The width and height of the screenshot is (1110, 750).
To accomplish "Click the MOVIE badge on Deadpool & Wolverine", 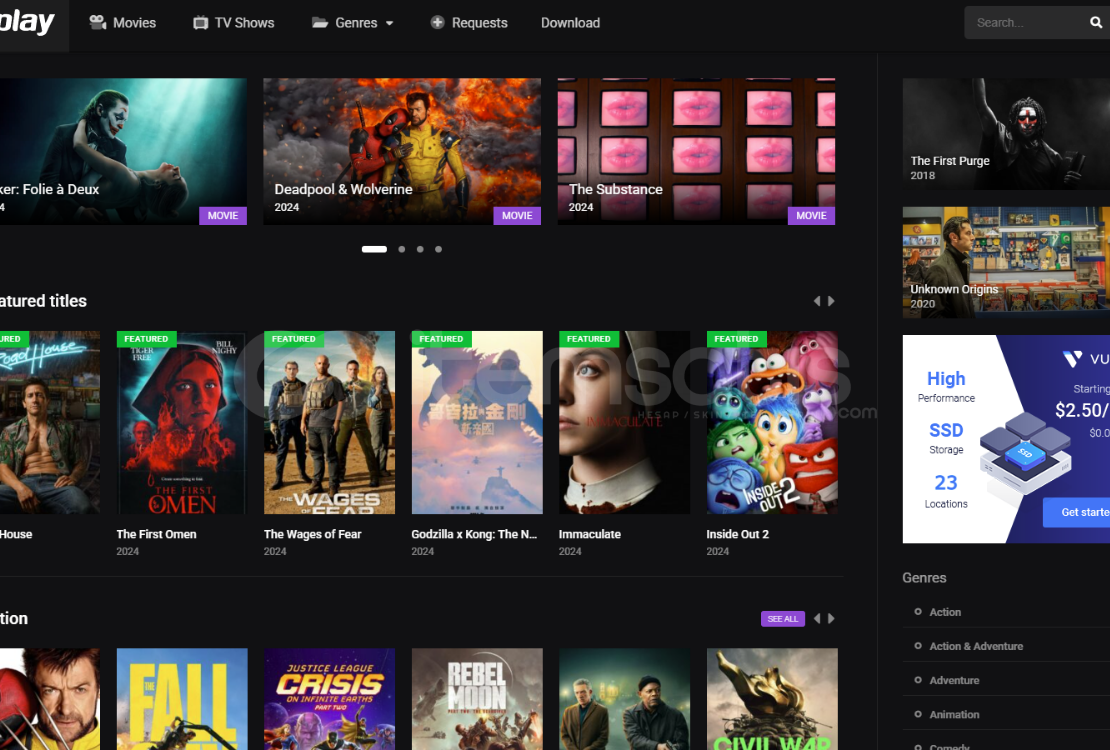I will (x=517, y=215).
